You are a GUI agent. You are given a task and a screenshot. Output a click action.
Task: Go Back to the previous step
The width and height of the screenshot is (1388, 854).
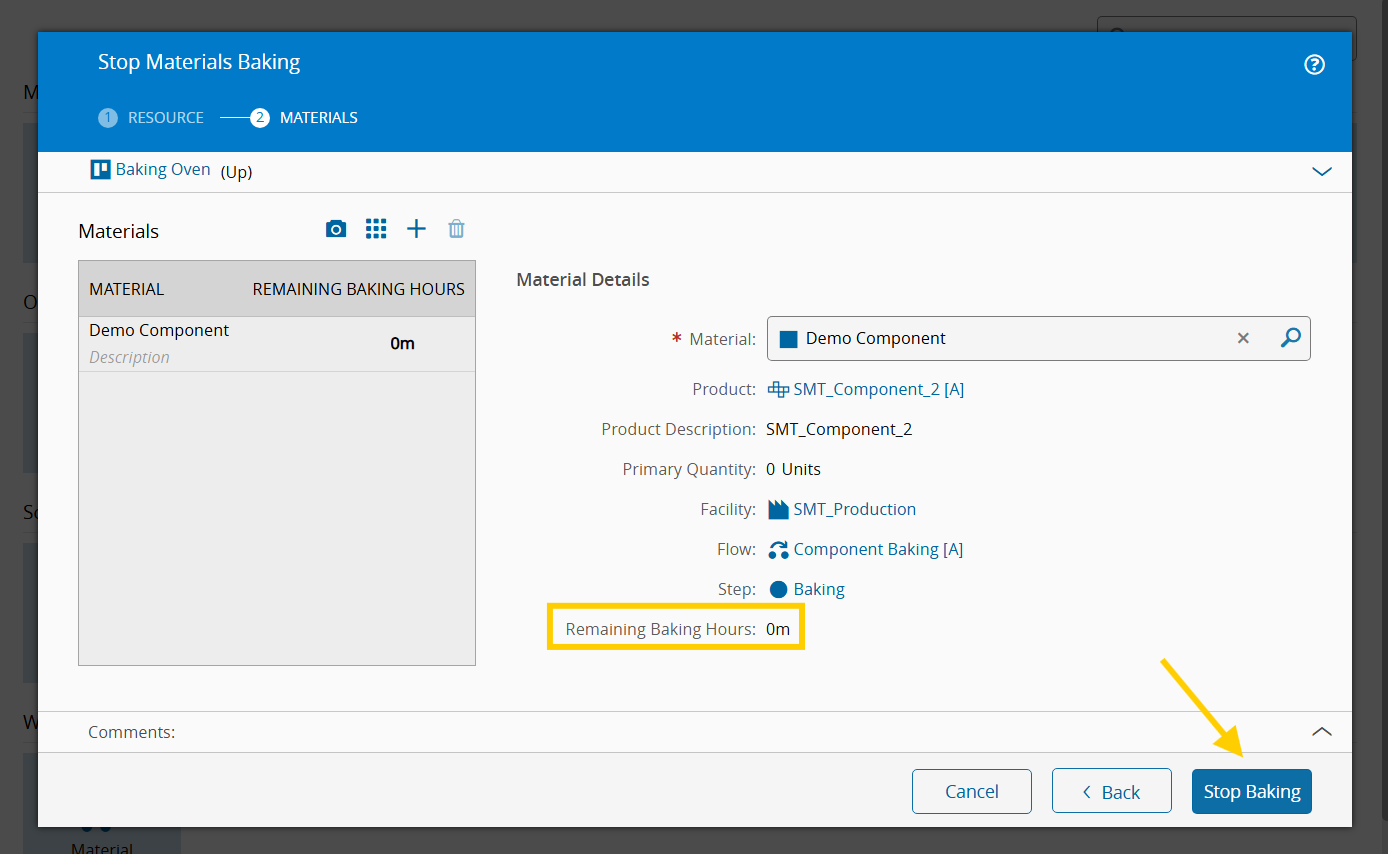pyautogui.click(x=1111, y=792)
